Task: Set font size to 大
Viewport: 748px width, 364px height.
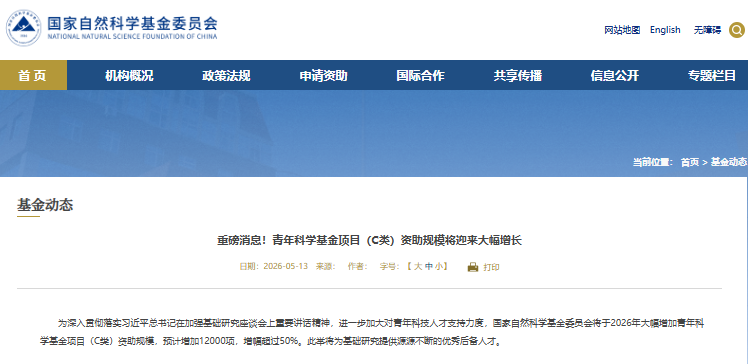Action: click(x=418, y=266)
